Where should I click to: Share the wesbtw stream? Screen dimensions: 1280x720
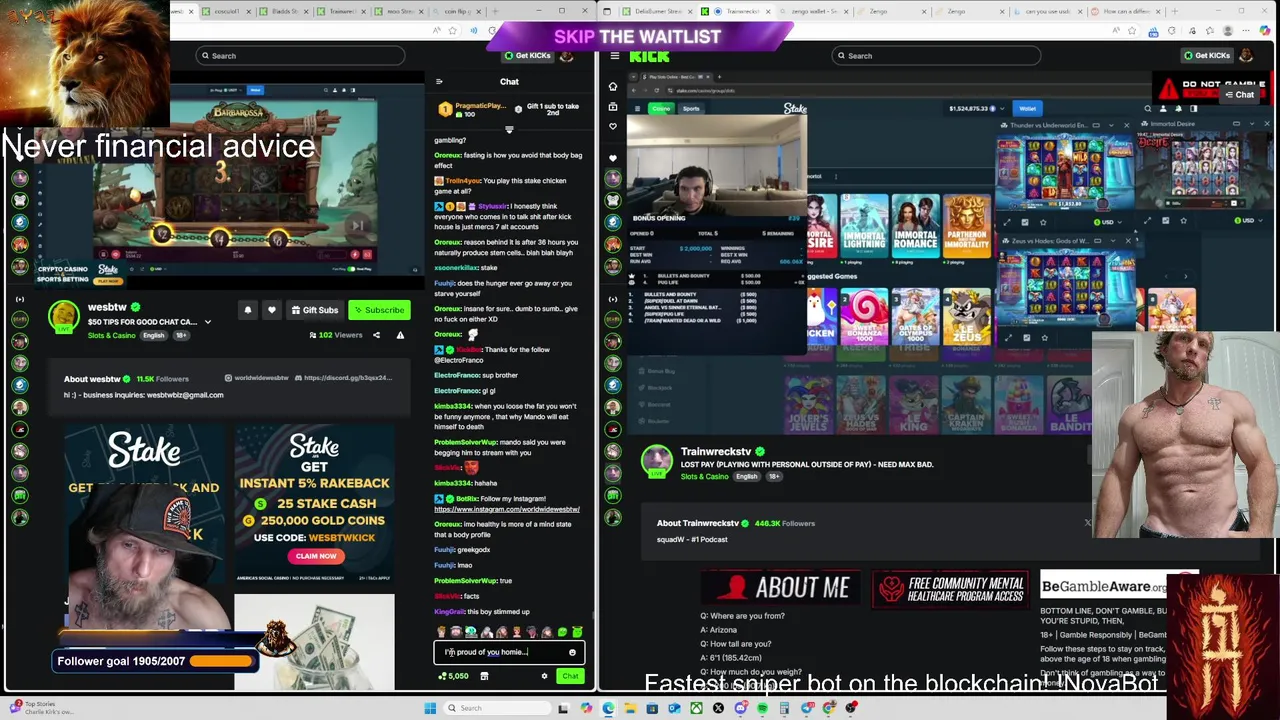(x=376, y=335)
